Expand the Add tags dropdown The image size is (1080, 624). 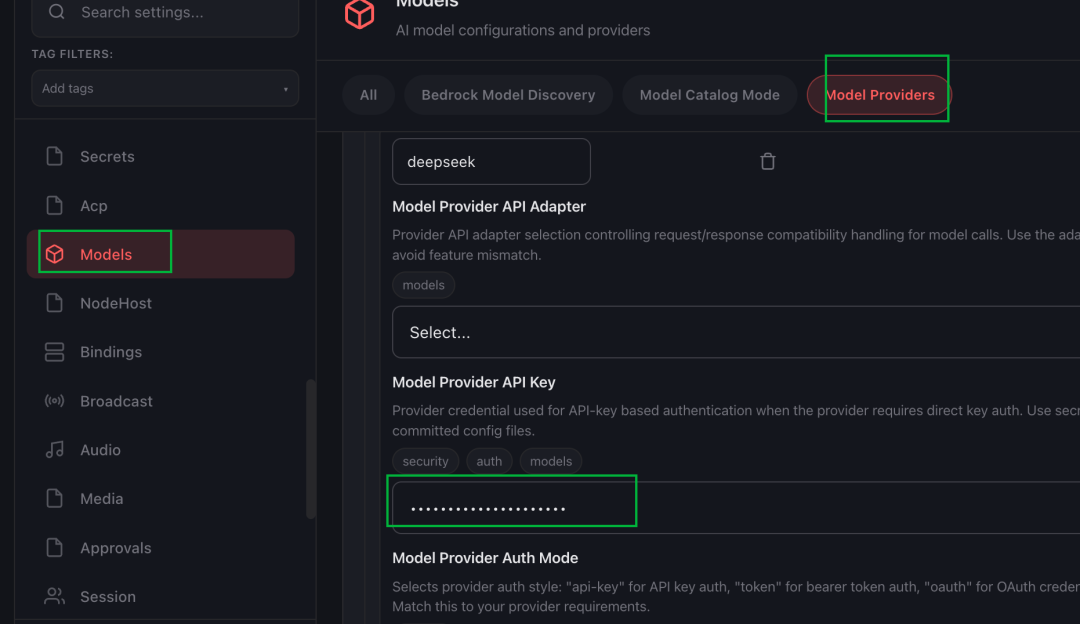click(x=165, y=88)
